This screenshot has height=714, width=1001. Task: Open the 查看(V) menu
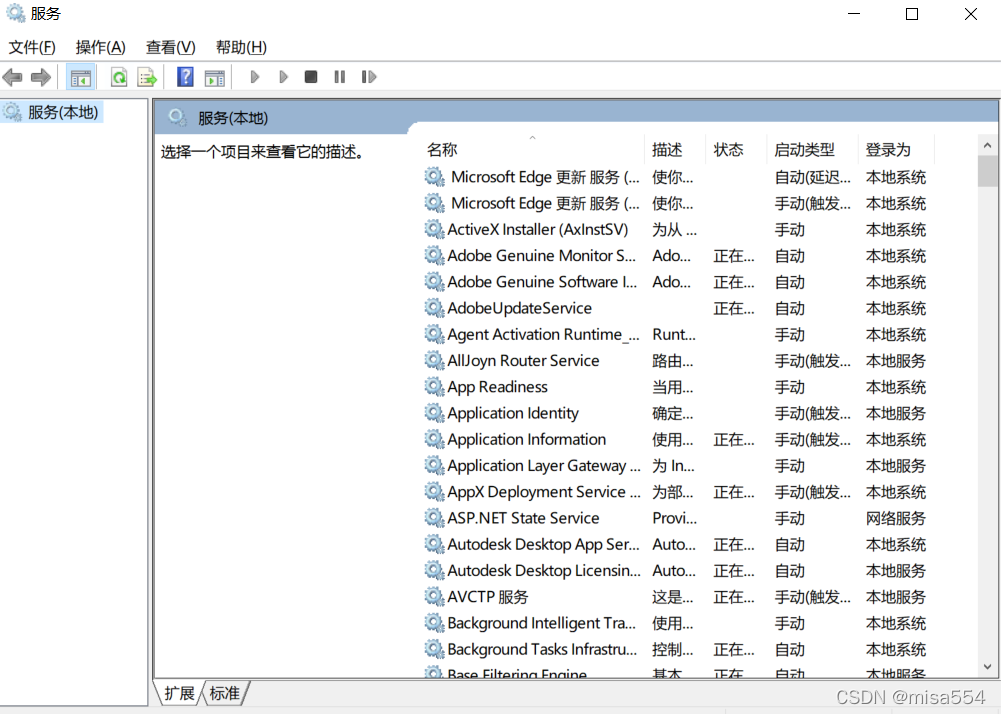click(x=170, y=47)
